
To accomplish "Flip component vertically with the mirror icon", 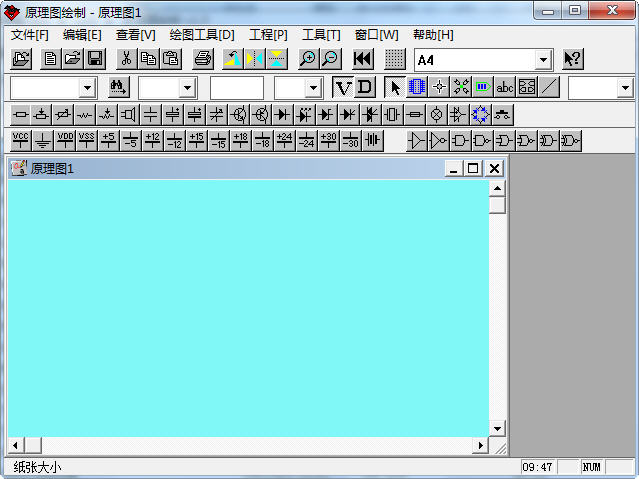I will (277, 59).
